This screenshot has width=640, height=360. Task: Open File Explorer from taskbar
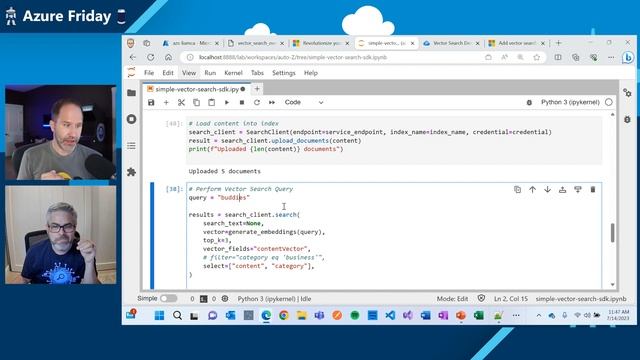(301, 315)
